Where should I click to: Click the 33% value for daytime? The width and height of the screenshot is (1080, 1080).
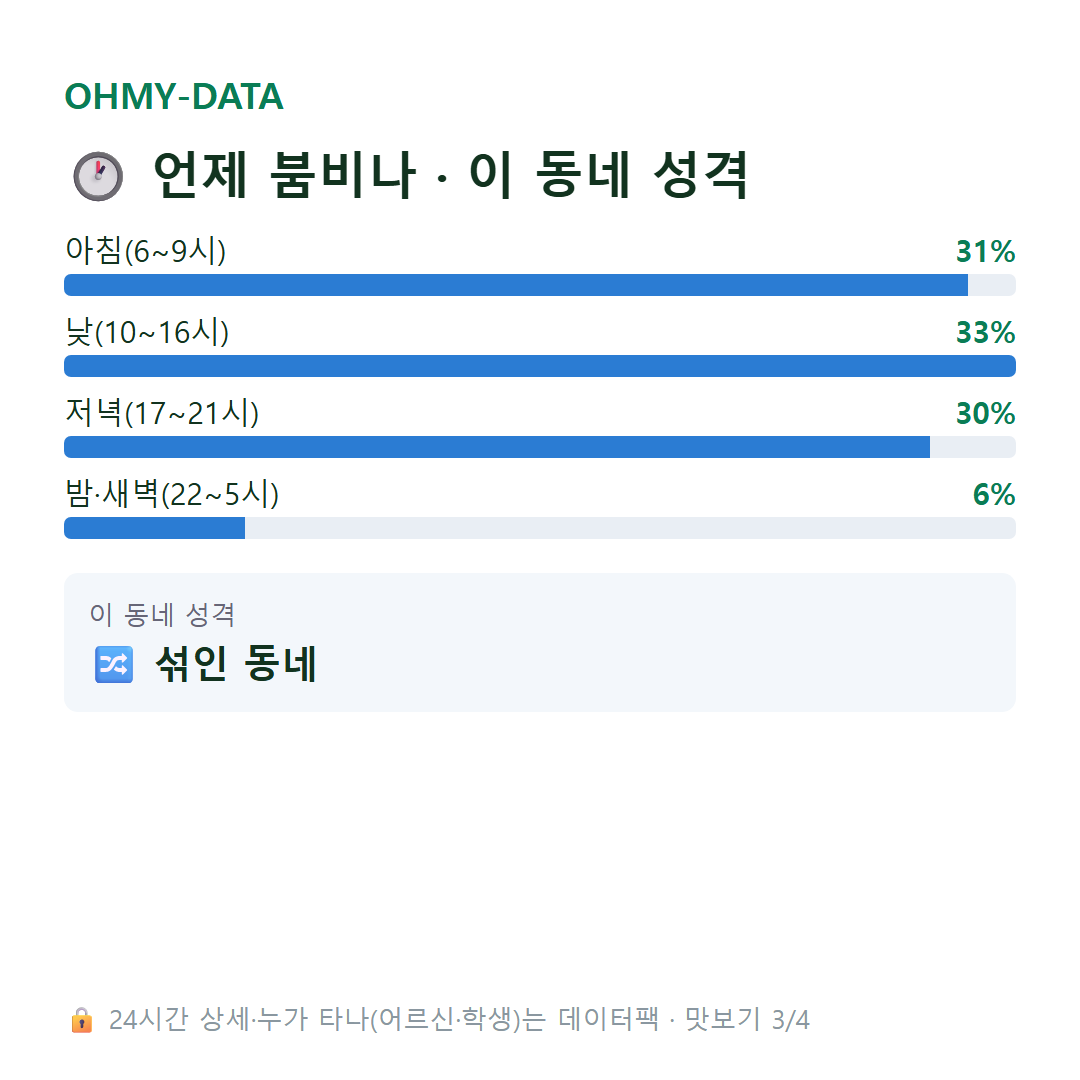[986, 333]
